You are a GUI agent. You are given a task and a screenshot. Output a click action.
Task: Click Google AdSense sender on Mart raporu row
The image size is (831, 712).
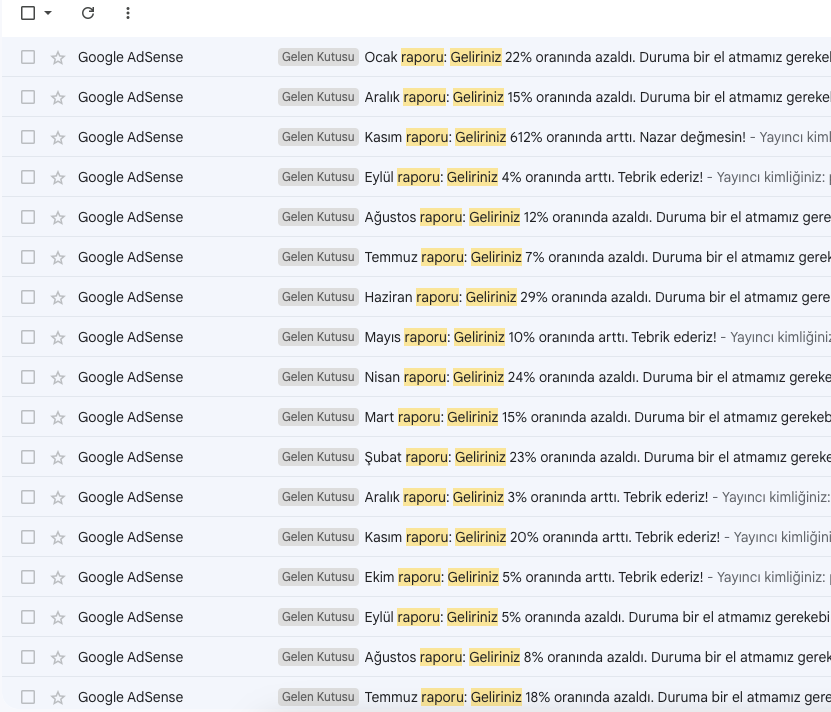130,417
